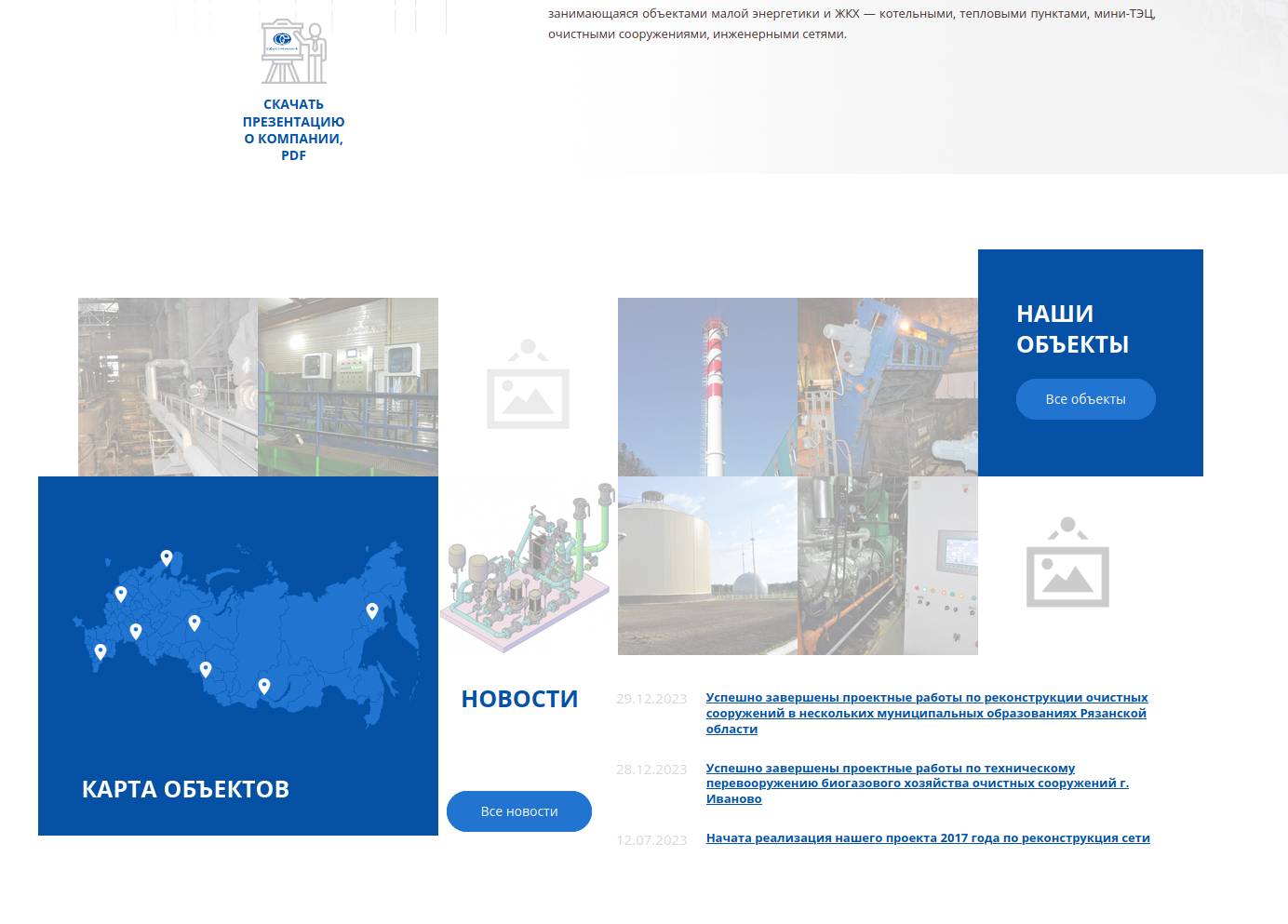Screen dimensions: 1288x924
Task: Open the engine and control panel photo
Action: coord(888,566)
